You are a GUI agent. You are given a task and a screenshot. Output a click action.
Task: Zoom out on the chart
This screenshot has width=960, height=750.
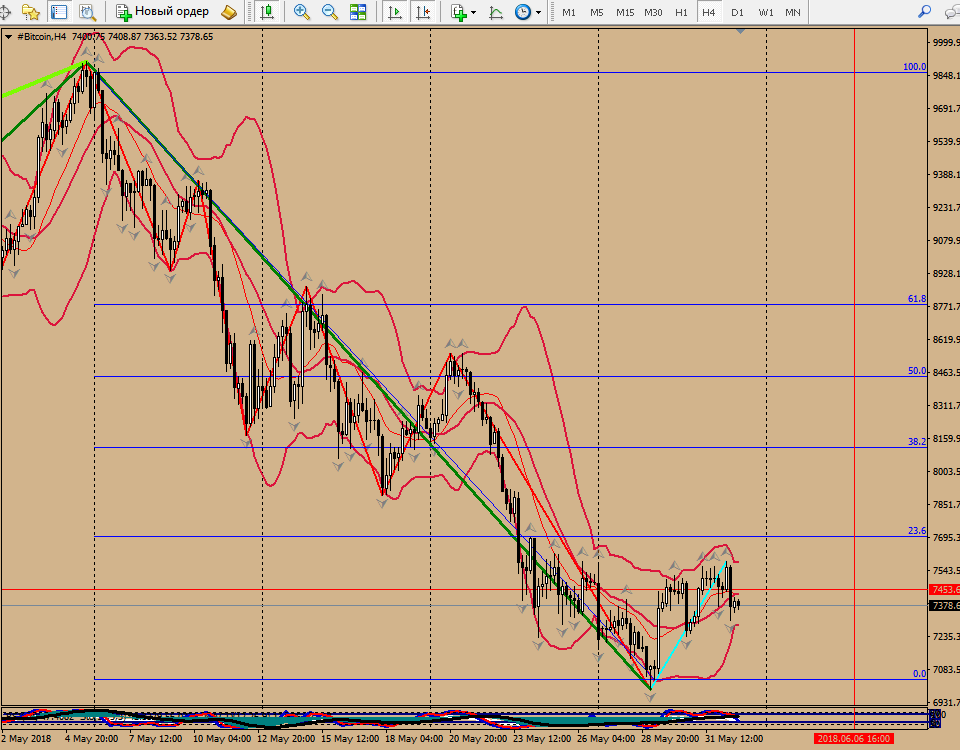coord(329,12)
